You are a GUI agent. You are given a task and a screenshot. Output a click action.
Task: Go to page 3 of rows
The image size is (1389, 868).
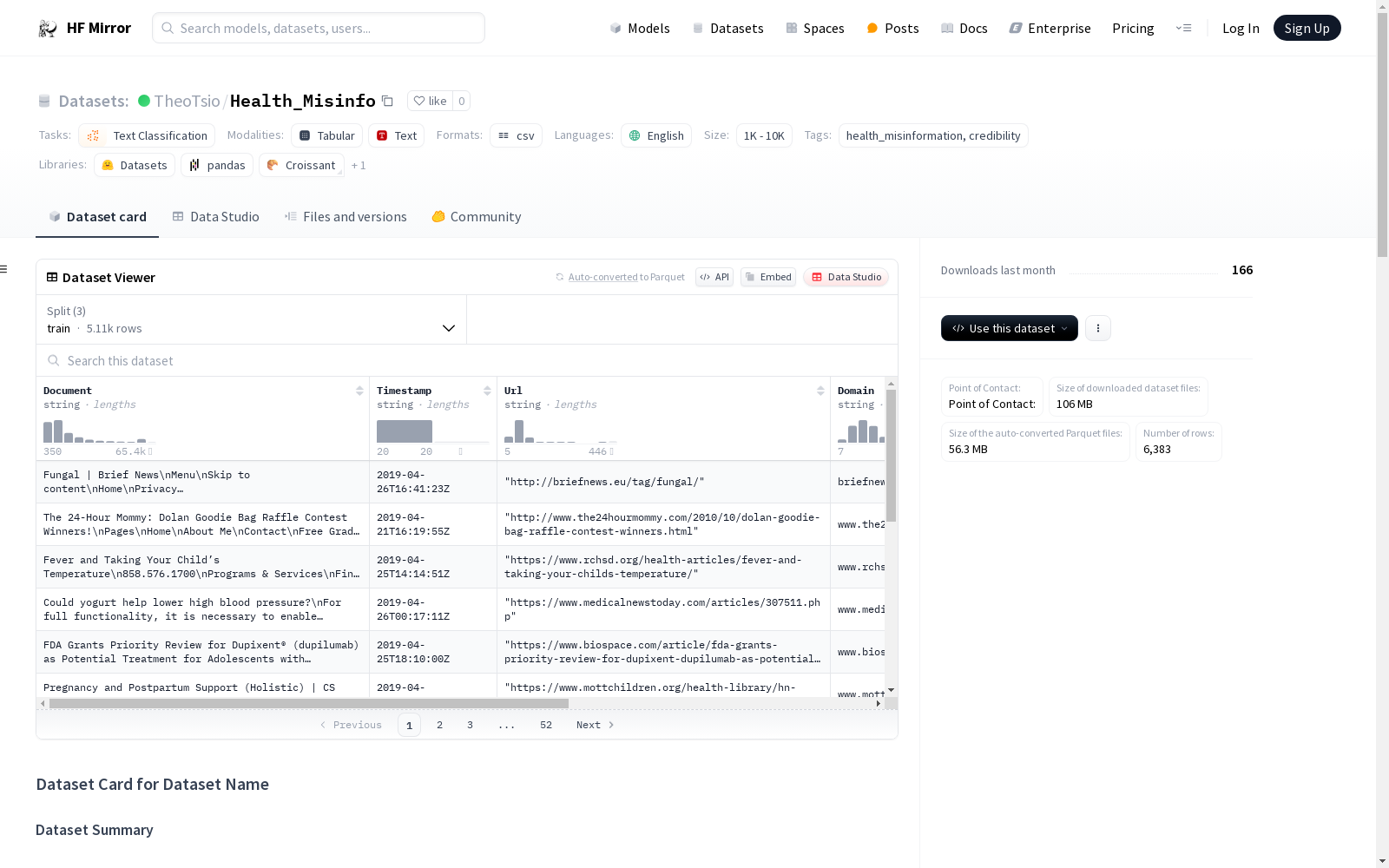tap(471, 725)
